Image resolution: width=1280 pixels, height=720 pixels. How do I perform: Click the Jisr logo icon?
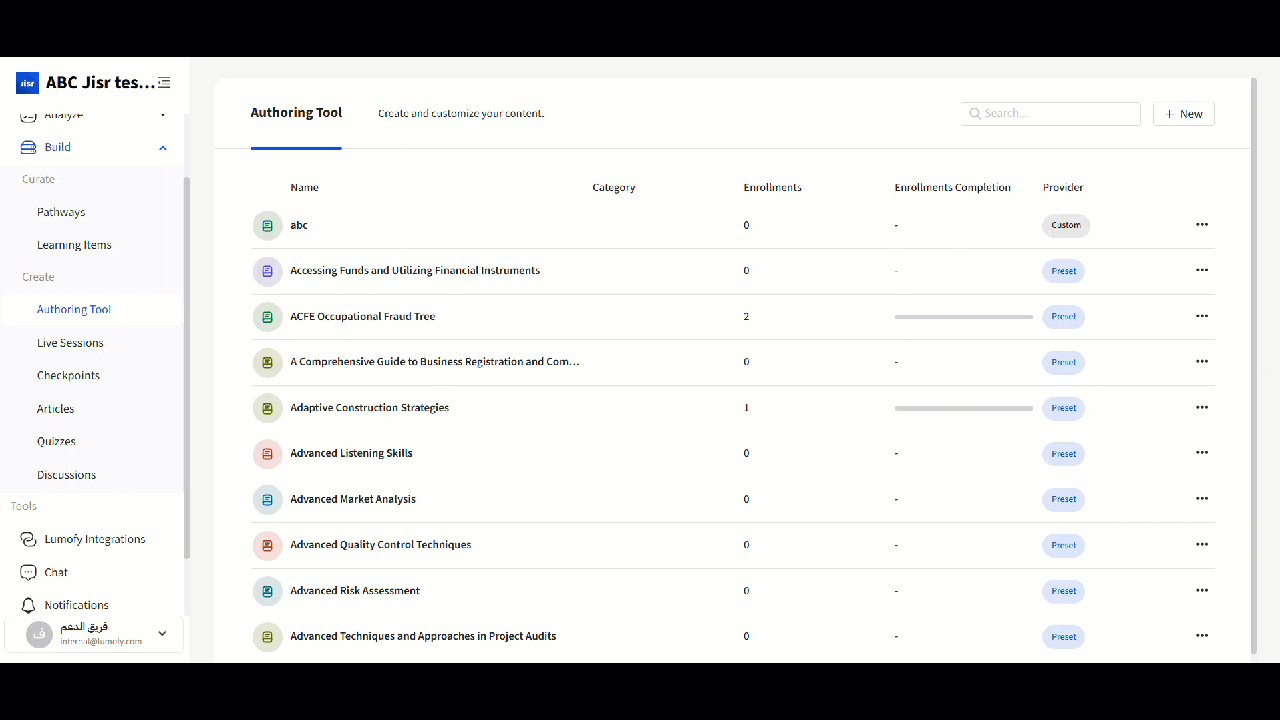pyautogui.click(x=27, y=83)
